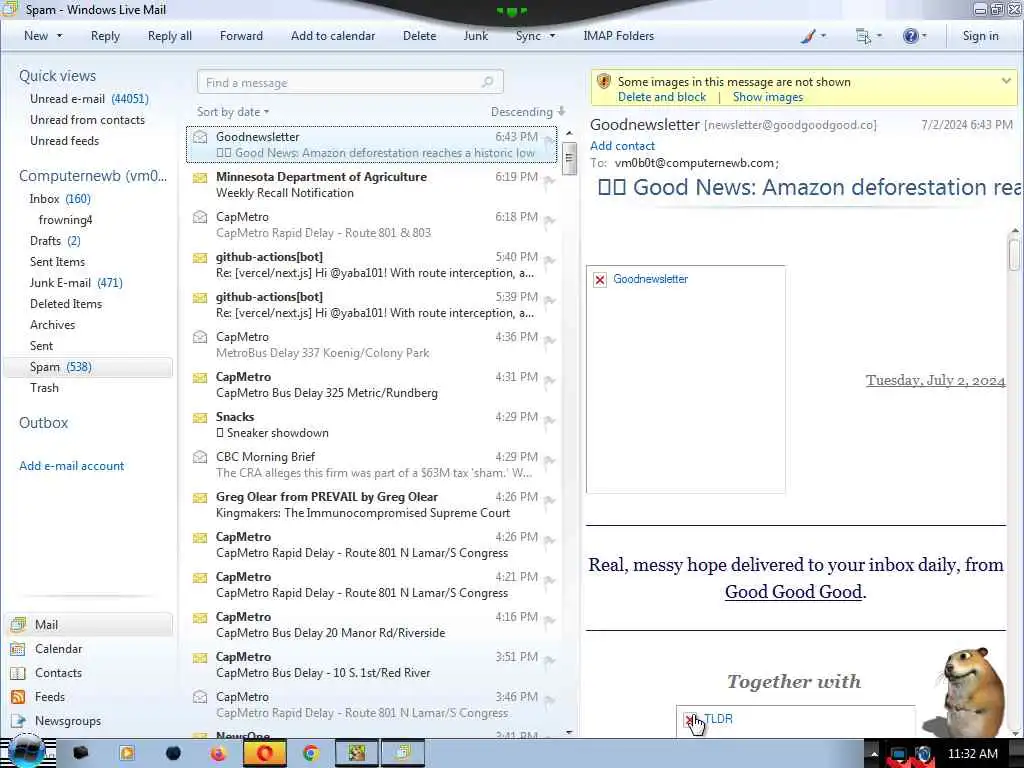Toggle flag on CapMetro 4:36 PM message
The width and height of the screenshot is (1024, 768).
(x=549, y=341)
